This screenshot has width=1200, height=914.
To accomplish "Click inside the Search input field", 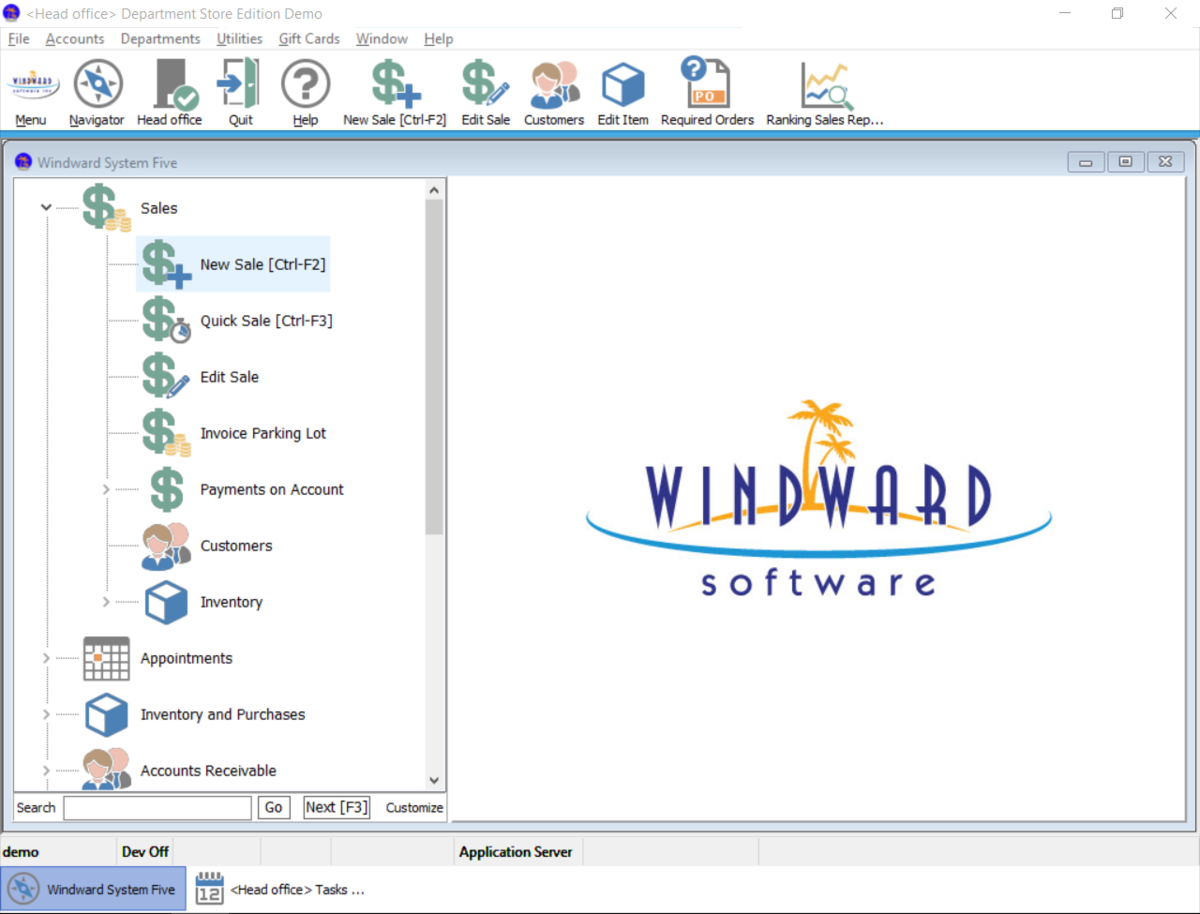I will [x=157, y=807].
